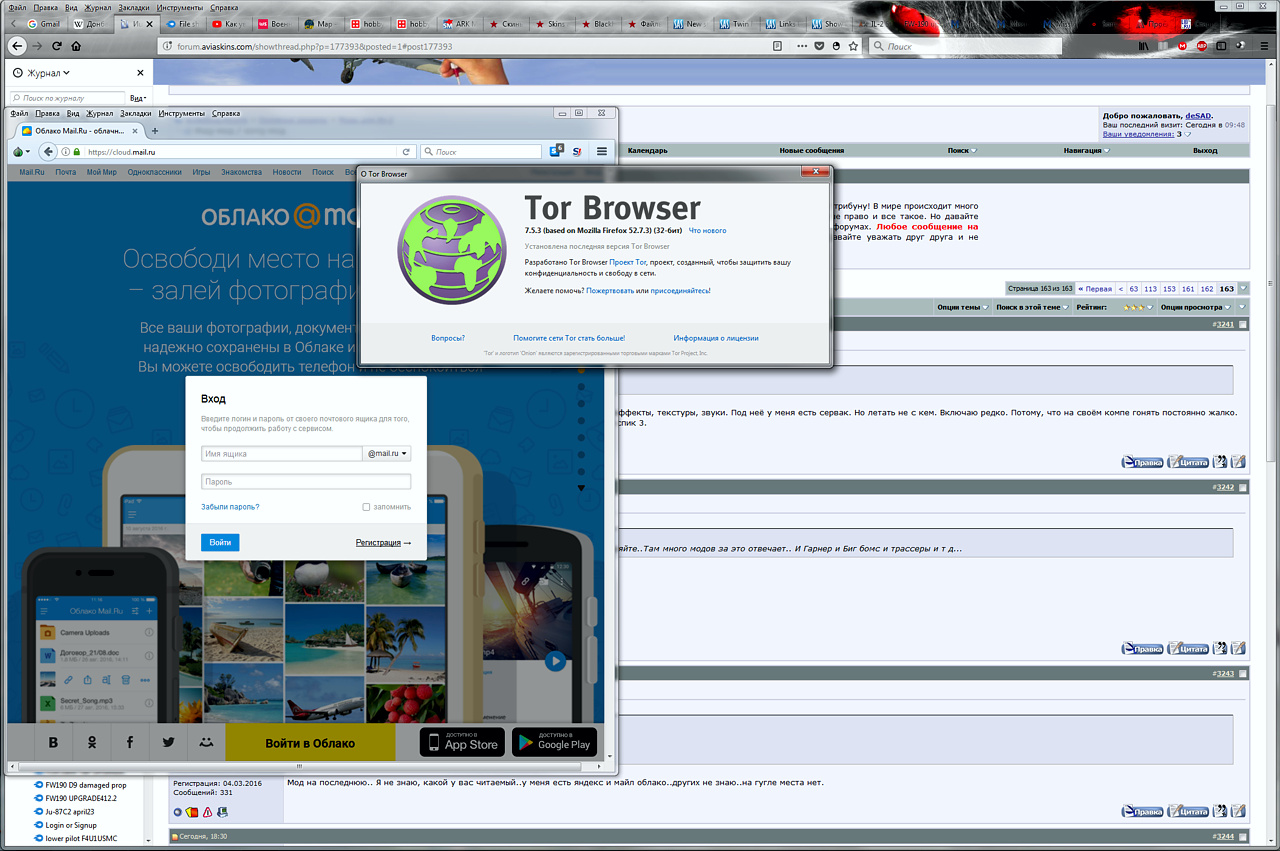Image resolution: width=1280 pixels, height=851 pixels.
Task: Open Что нового link in Tor dialog
Action: pyautogui.click(x=707, y=231)
